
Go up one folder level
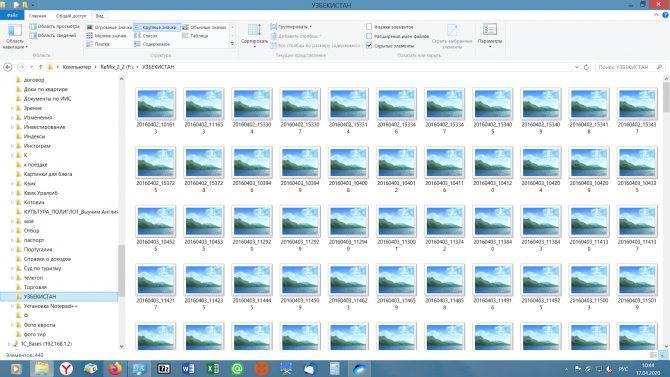coord(41,67)
